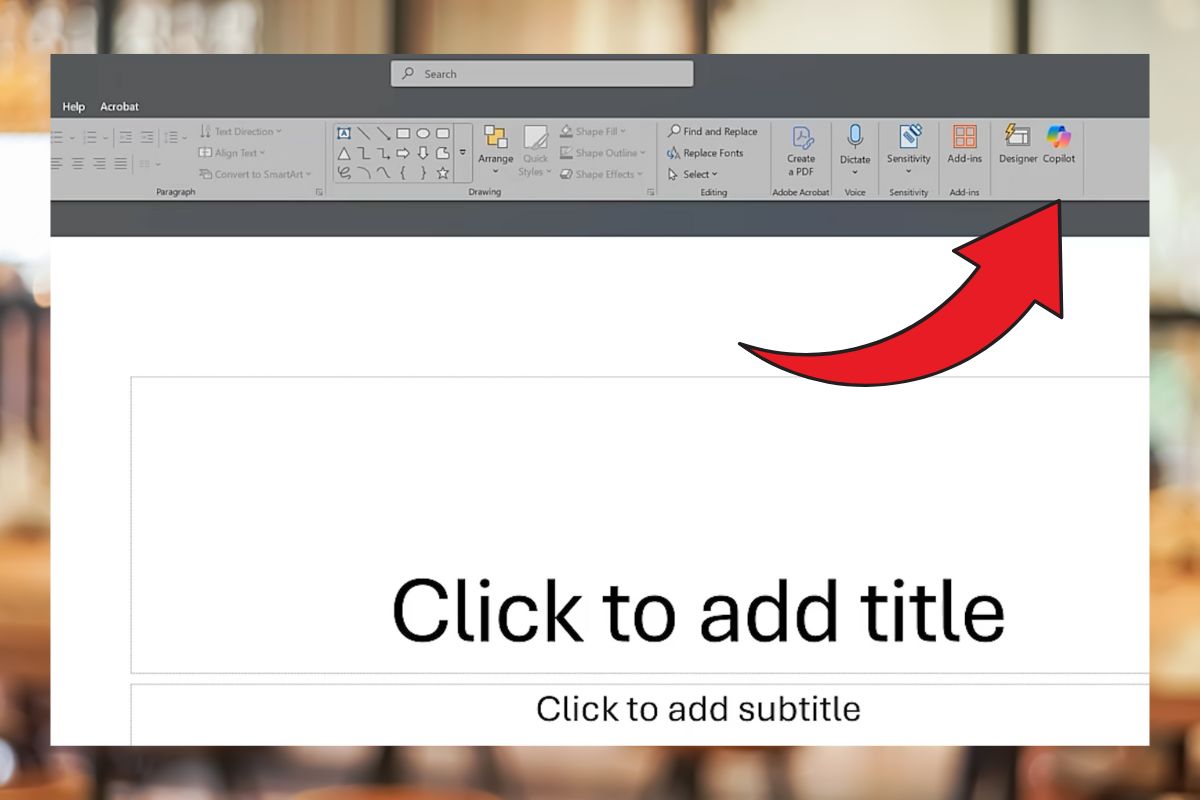Open the Arrange dropdown
This screenshot has height=800, width=1200.
click(x=495, y=151)
